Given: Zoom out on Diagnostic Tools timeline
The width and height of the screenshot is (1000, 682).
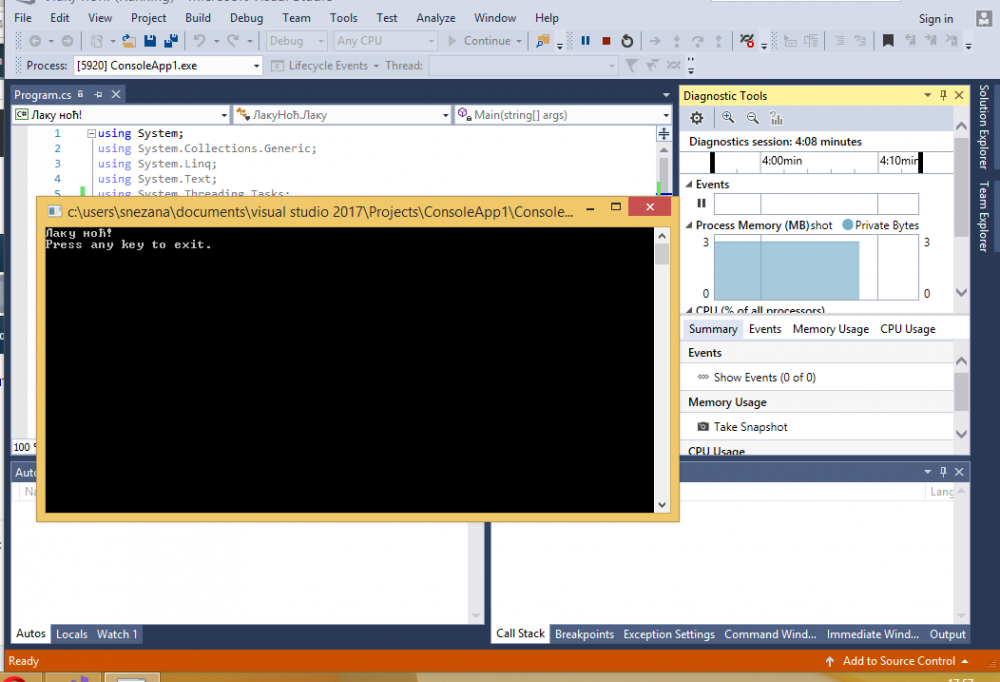Looking at the screenshot, I should (x=753, y=117).
